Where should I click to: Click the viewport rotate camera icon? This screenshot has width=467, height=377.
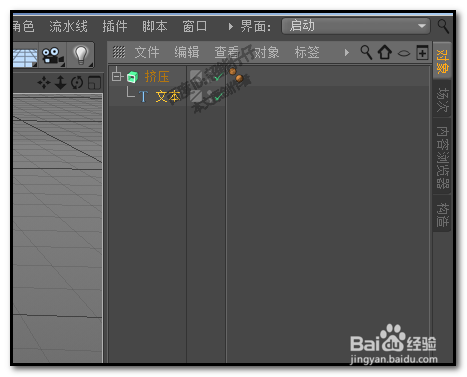[x=77, y=82]
